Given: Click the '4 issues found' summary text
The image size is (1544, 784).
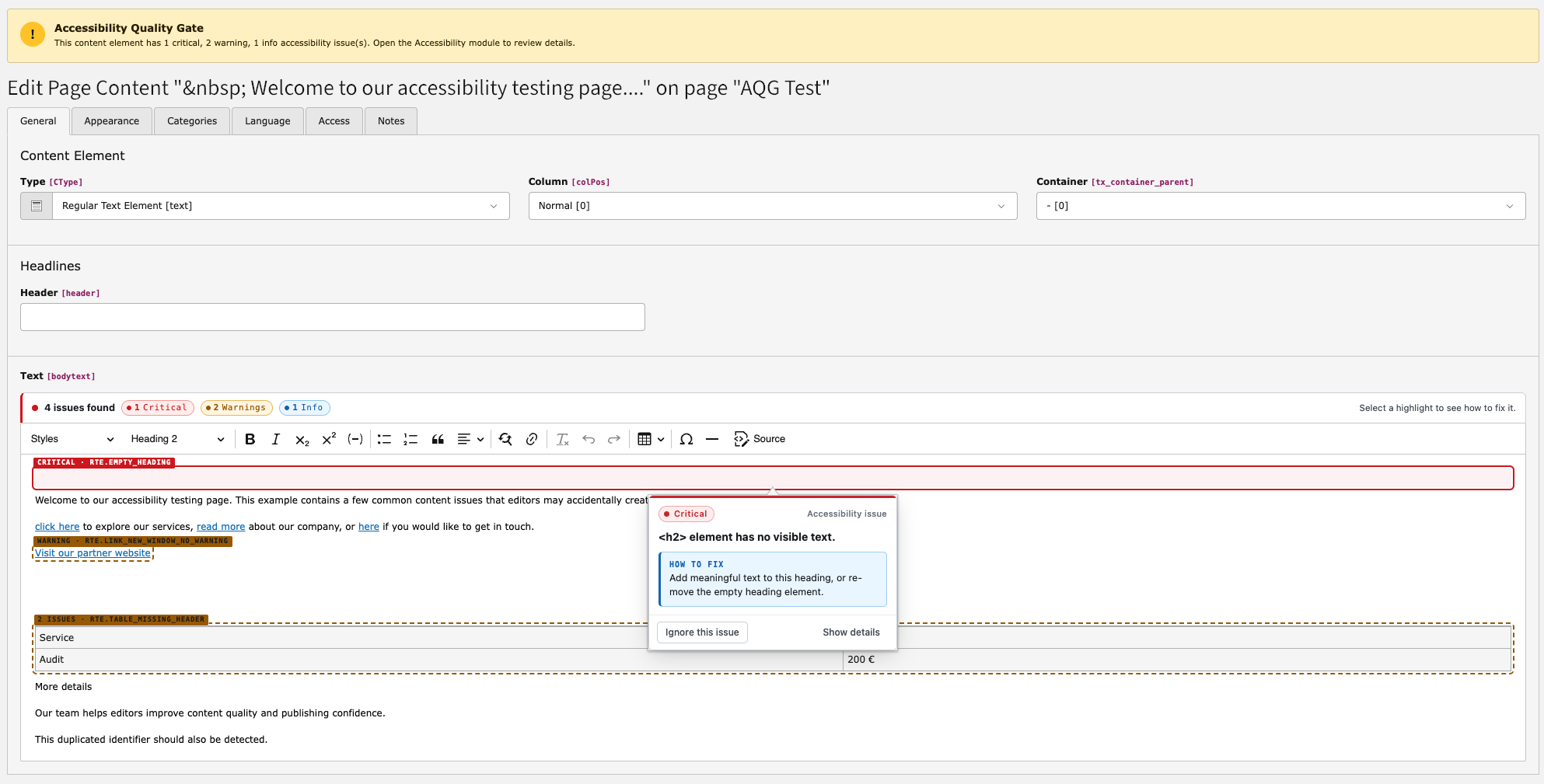Looking at the screenshot, I should point(79,408).
